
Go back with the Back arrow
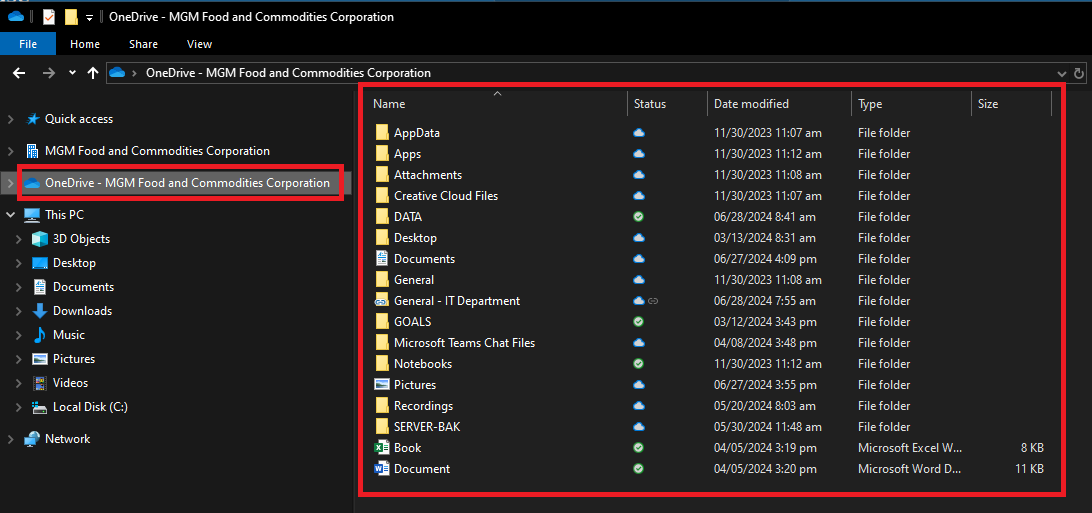(x=20, y=73)
